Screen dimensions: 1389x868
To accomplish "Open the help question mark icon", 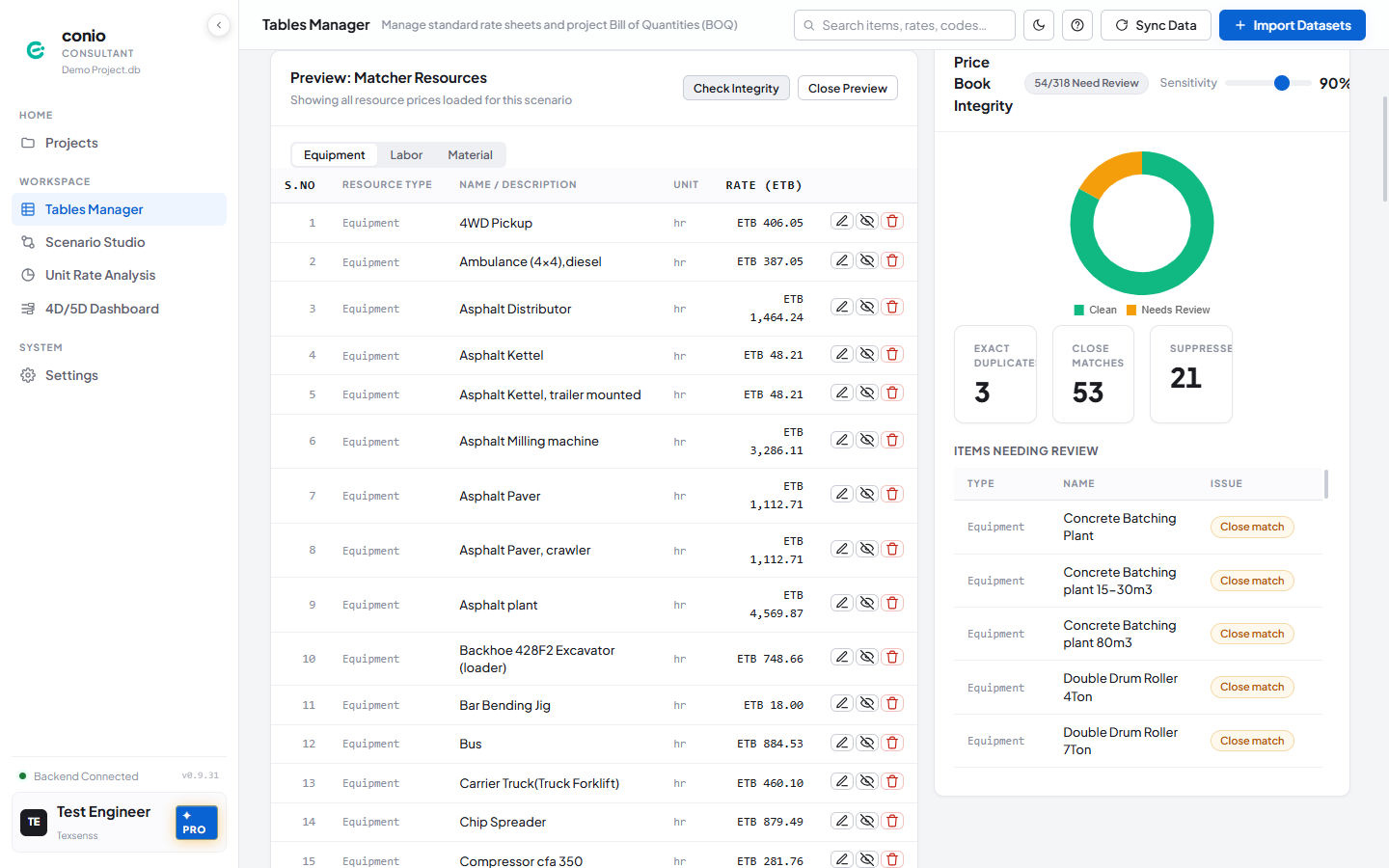I will point(1077,25).
